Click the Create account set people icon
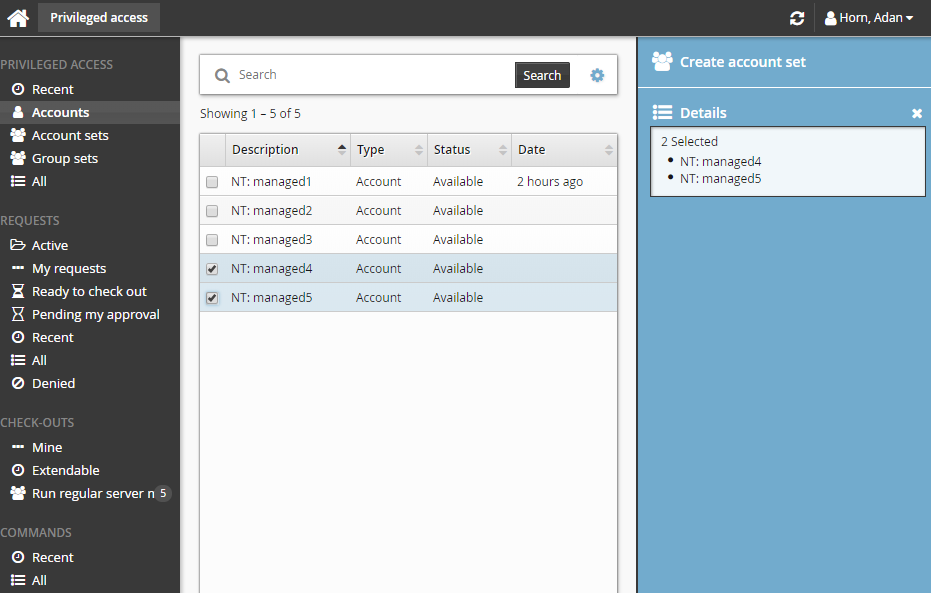Screen dimensions: 931x593 point(662,62)
